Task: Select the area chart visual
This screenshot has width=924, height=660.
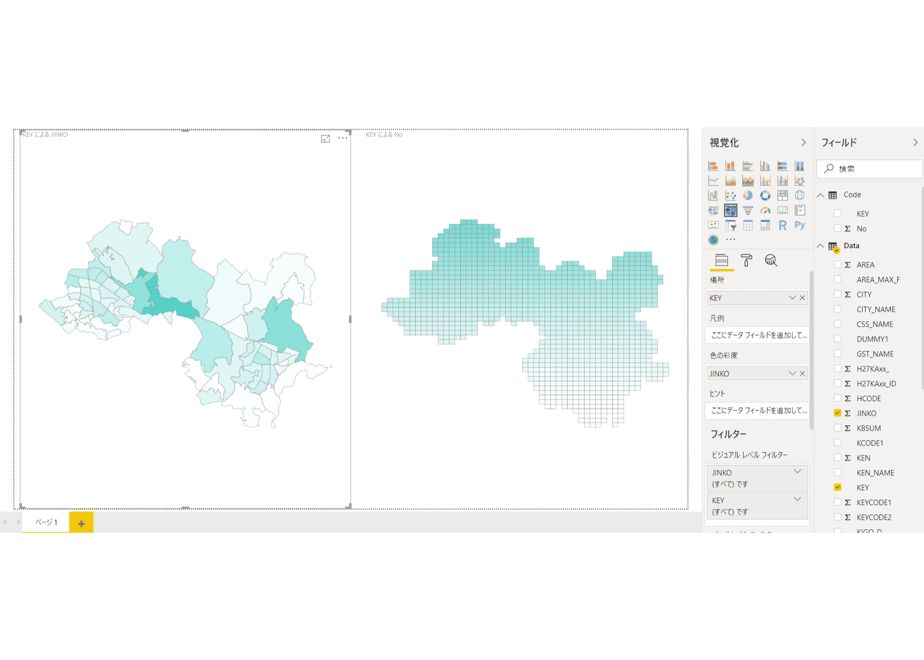Action: coord(730,180)
